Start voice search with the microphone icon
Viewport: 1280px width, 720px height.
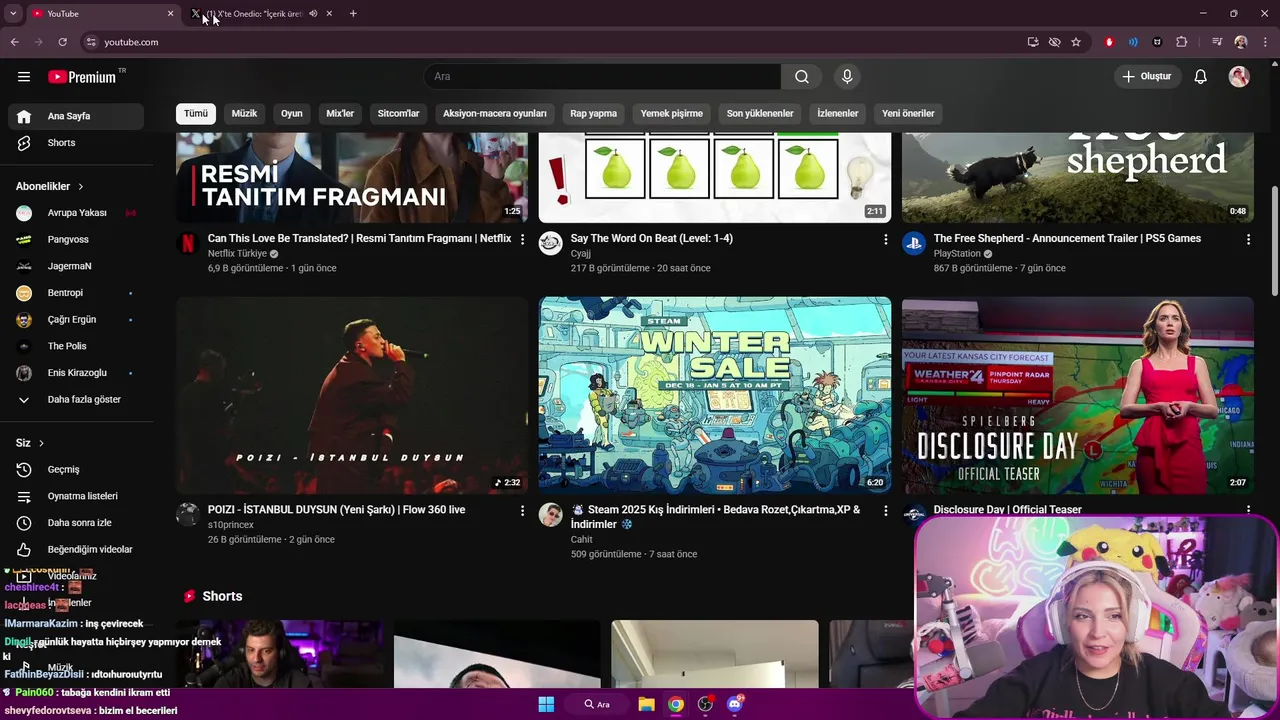point(847,77)
